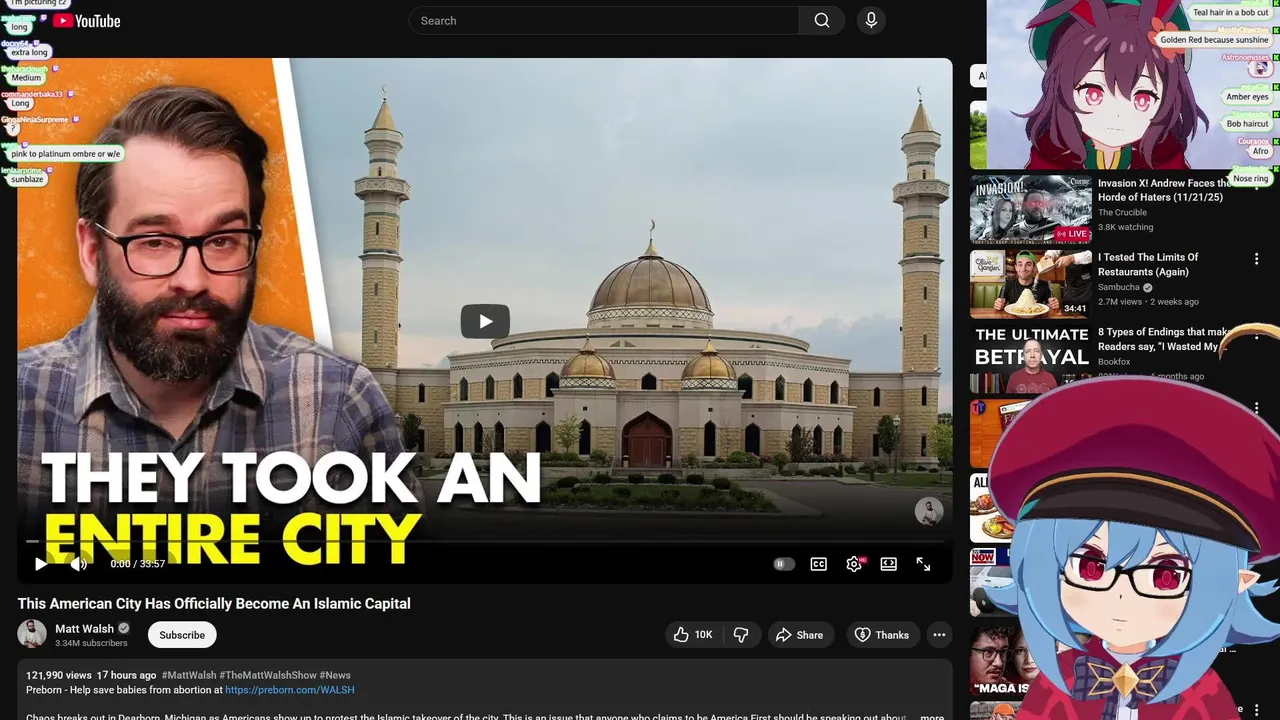This screenshot has width=1280, height=720.
Task: Click the 'Medium' chat bubble
Action: (x=26, y=77)
